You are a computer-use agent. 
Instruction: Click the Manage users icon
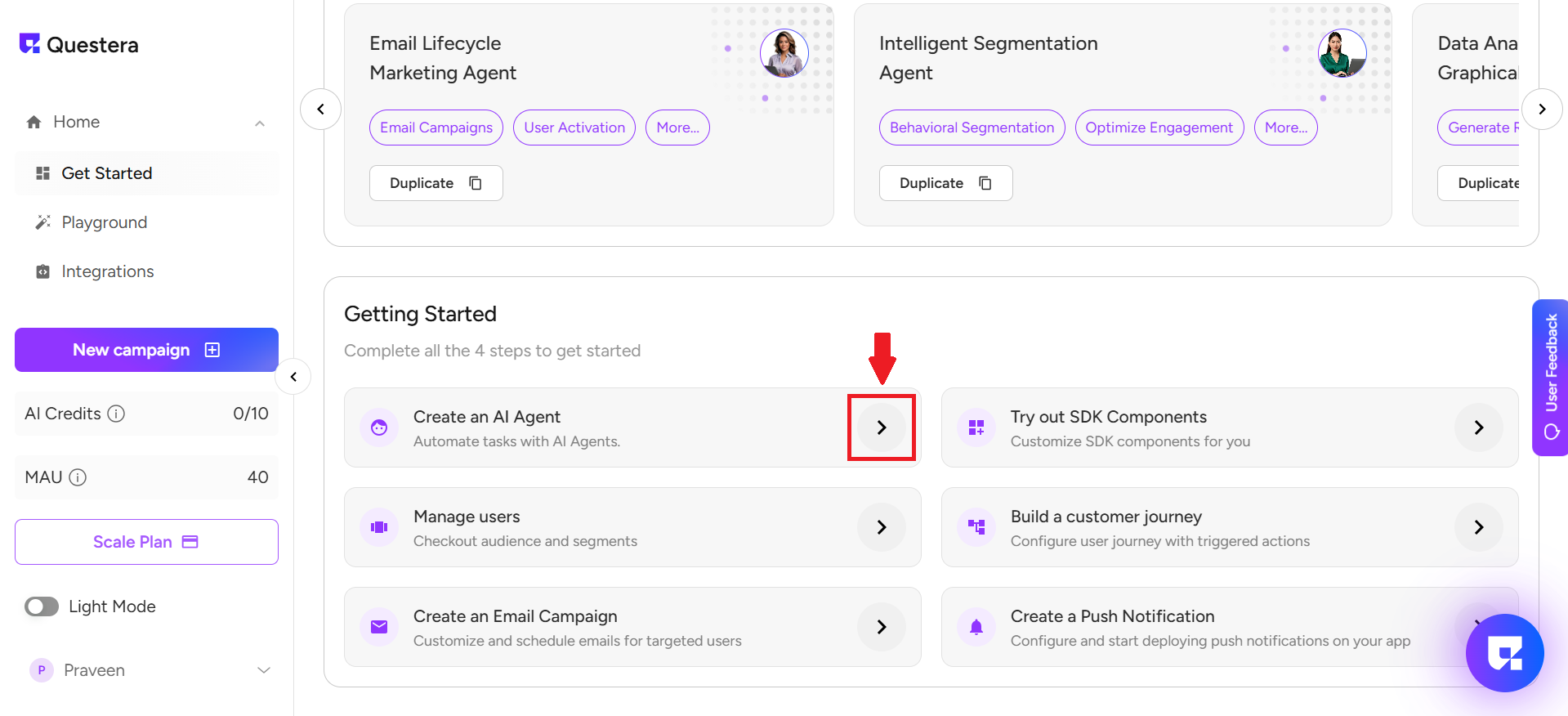(x=379, y=527)
